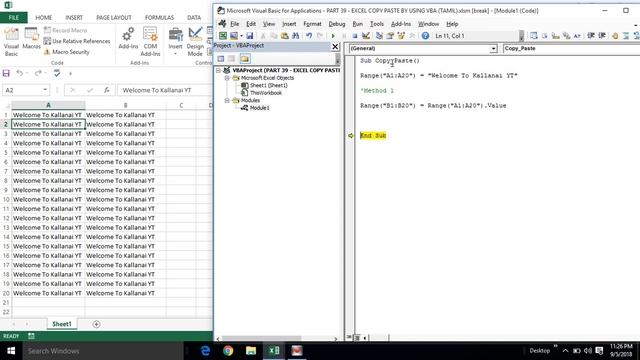Image resolution: width=640 pixels, height=360 pixels.
Task: Open Visual Basic from Excel ribbon
Action: [x=11, y=42]
